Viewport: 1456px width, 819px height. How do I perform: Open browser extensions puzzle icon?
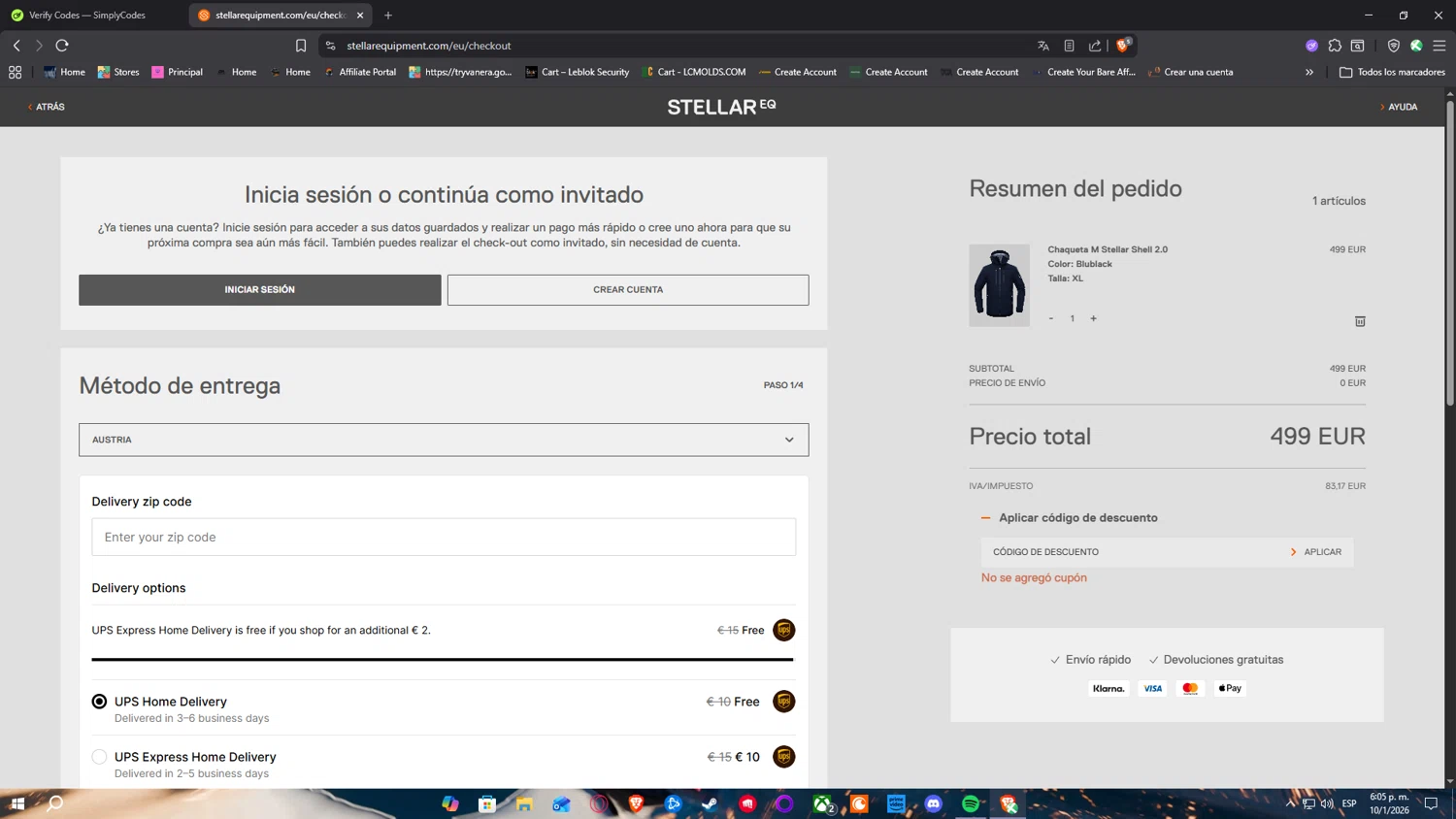pyautogui.click(x=1335, y=46)
